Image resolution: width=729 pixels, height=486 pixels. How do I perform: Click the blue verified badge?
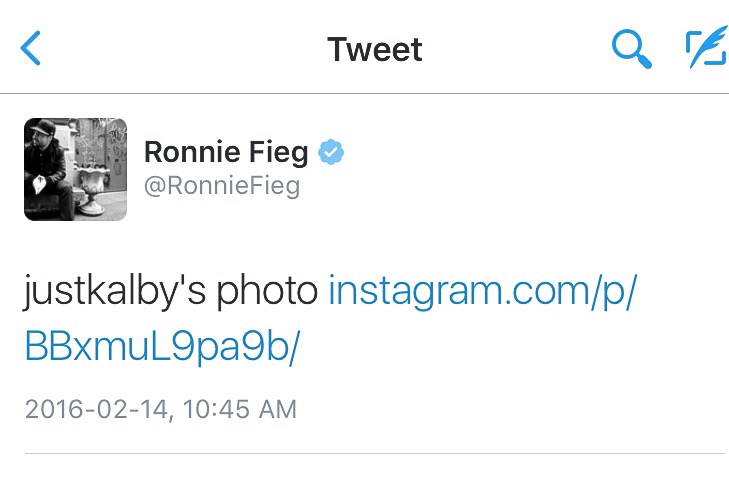pyautogui.click(x=331, y=152)
